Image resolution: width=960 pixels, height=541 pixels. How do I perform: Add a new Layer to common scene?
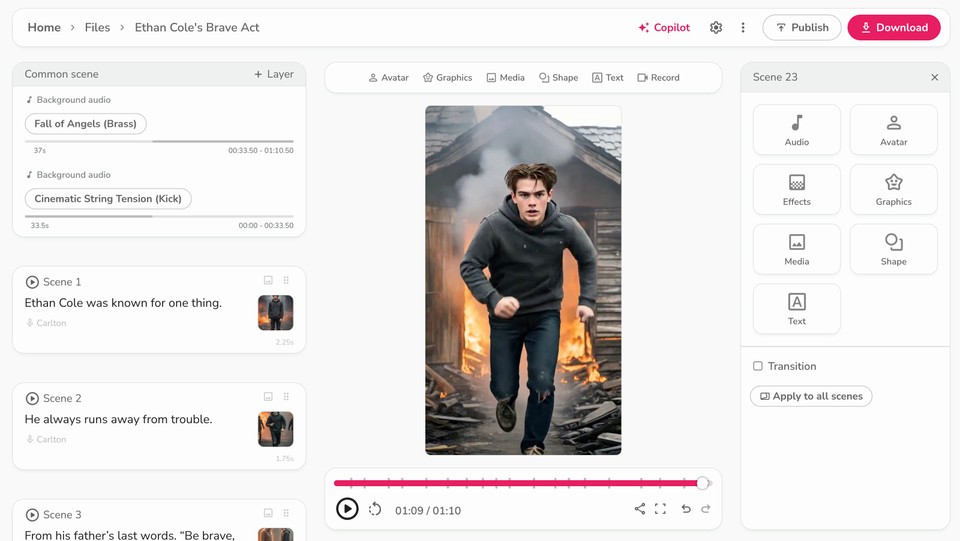(274, 74)
